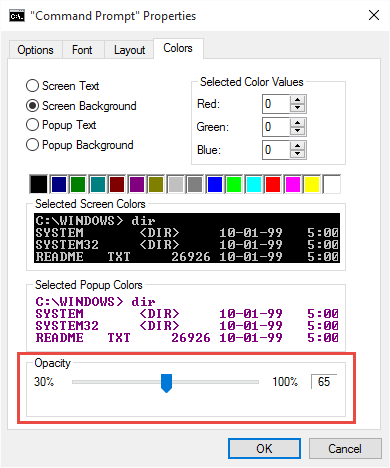Pick the bright green color swatch

click(234, 184)
